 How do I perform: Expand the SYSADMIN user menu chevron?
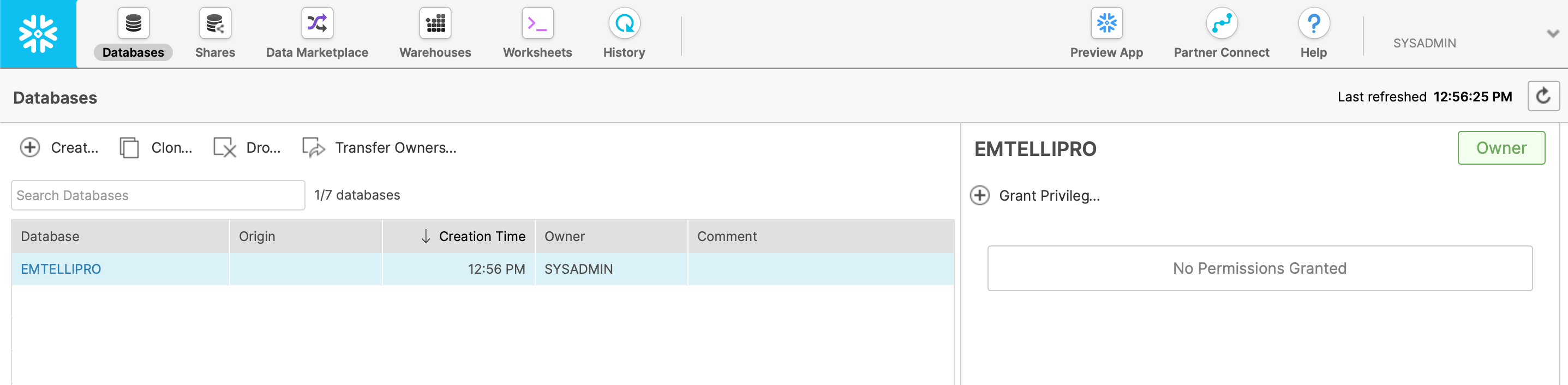(1553, 33)
